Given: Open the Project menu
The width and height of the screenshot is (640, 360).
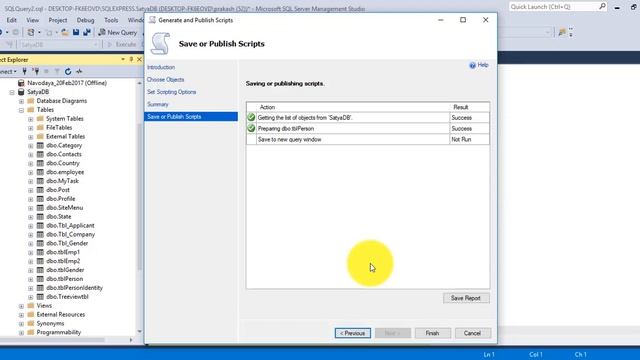Looking at the screenshot, I should pyautogui.click(x=58, y=20).
